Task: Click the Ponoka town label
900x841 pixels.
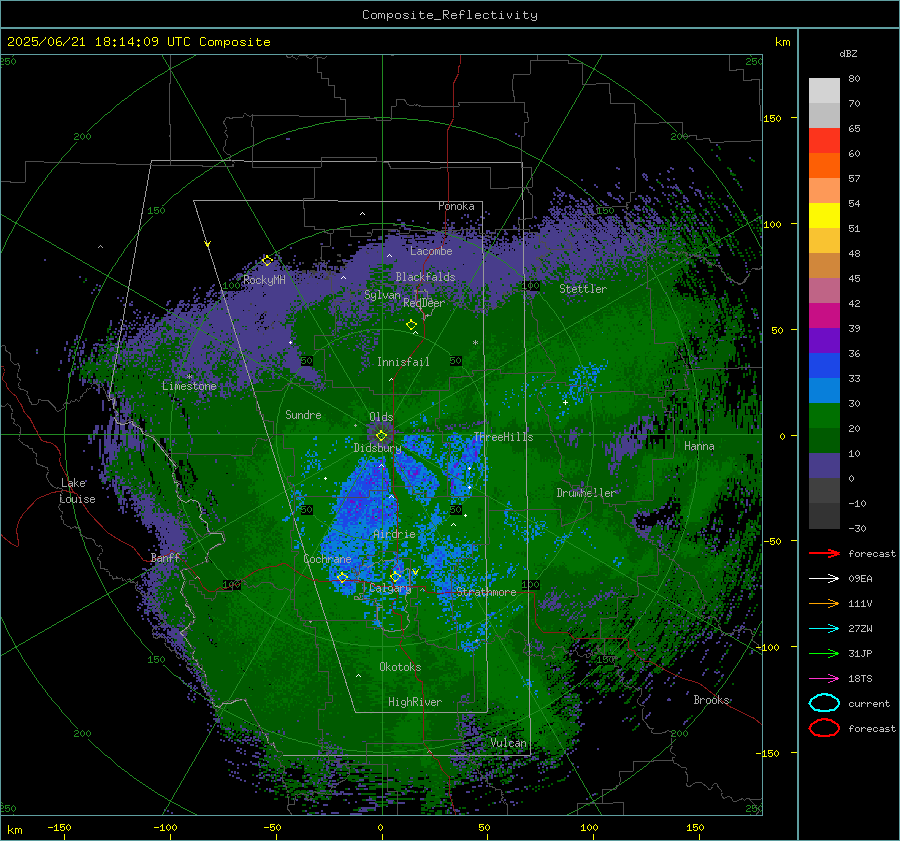Action: click(456, 206)
